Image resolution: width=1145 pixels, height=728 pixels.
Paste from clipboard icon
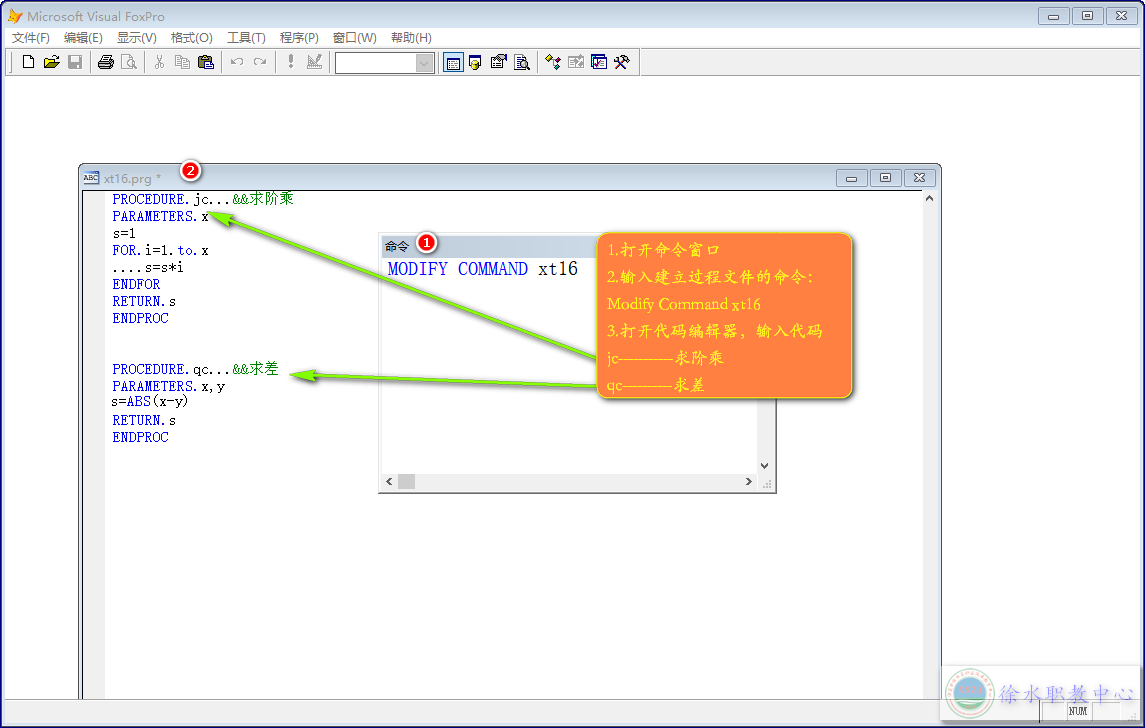tap(206, 62)
